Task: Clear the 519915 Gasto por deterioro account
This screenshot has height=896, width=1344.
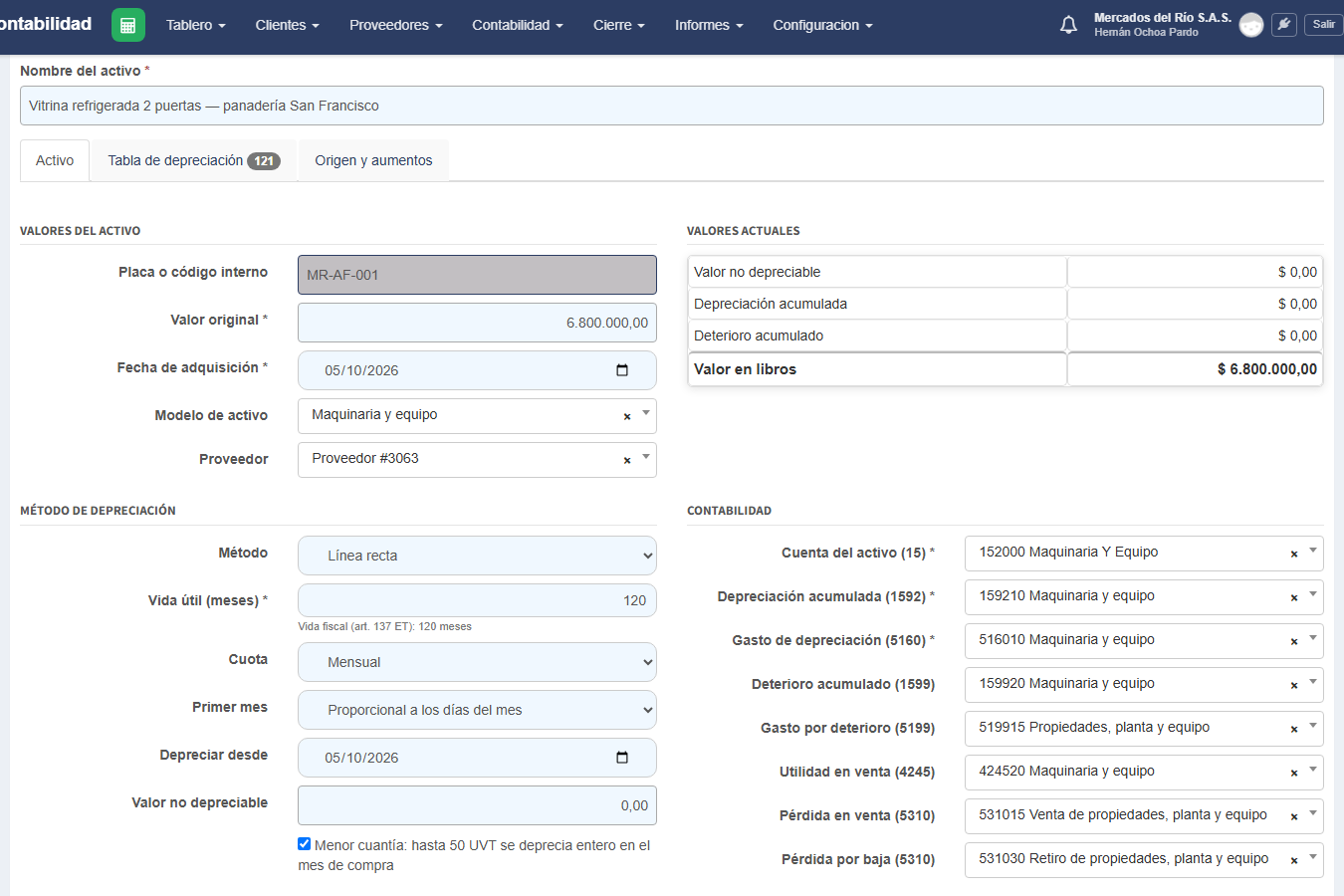Action: (1294, 730)
